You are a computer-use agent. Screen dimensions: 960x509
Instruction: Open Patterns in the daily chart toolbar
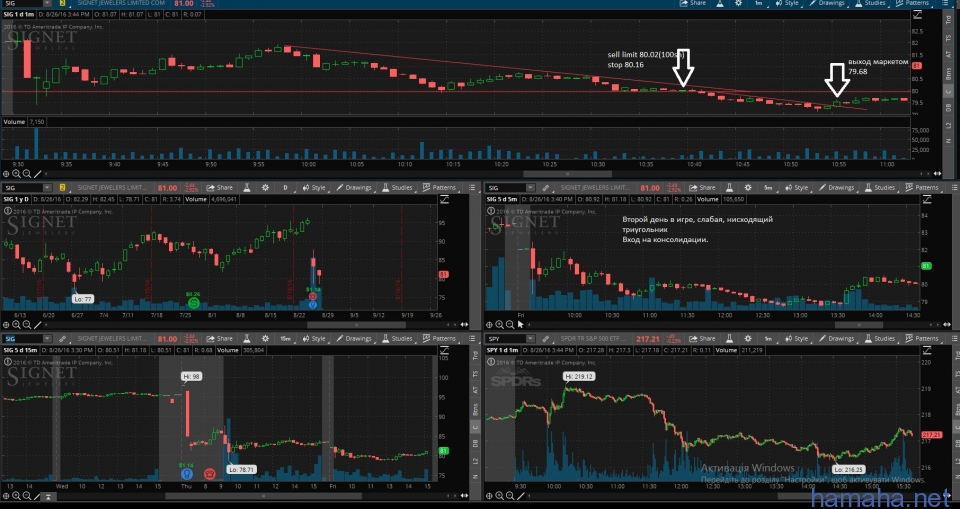(x=439, y=187)
